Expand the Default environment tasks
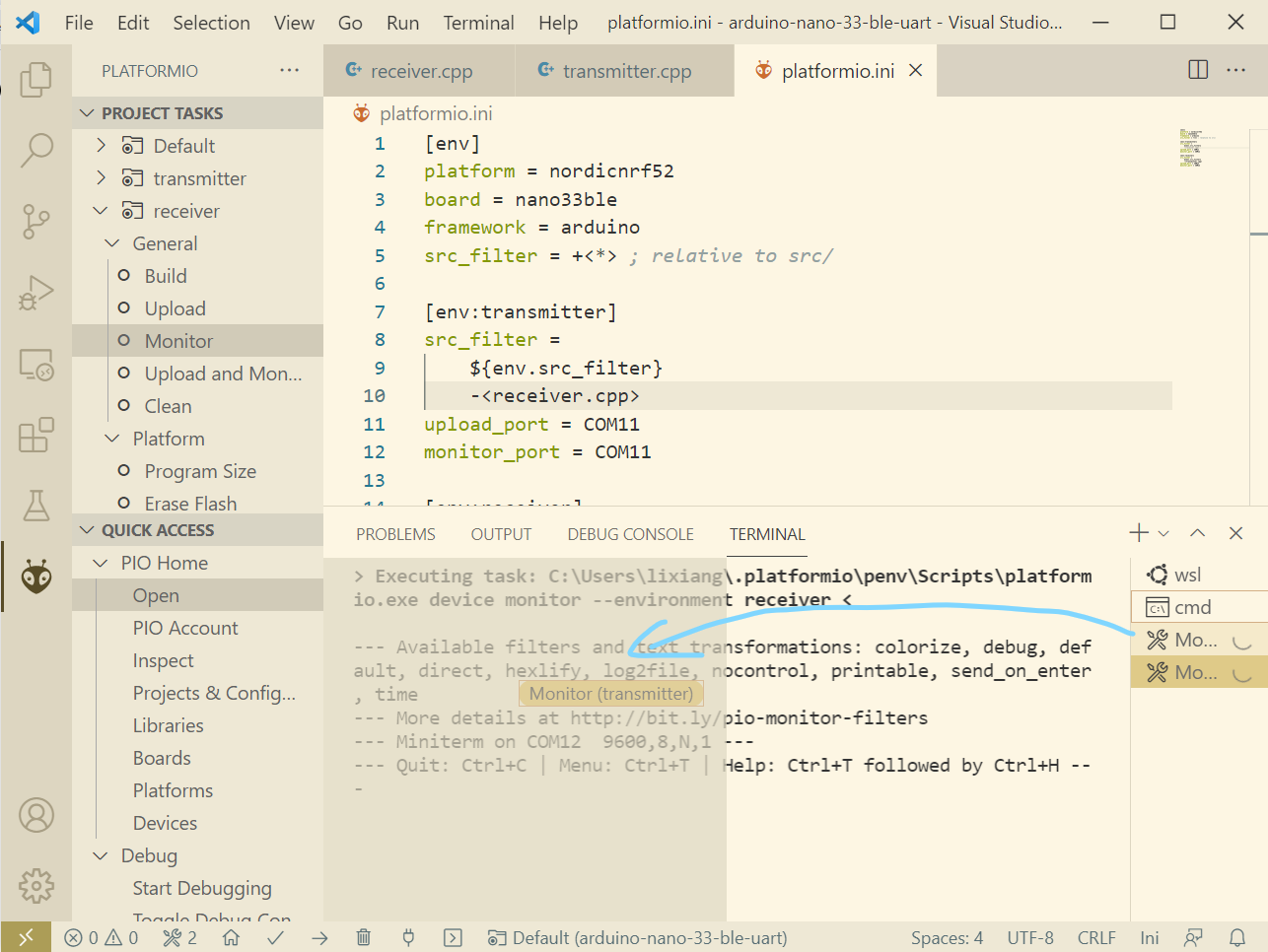The height and width of the screenshot is (952, 1268). click(x=101, y=146)
